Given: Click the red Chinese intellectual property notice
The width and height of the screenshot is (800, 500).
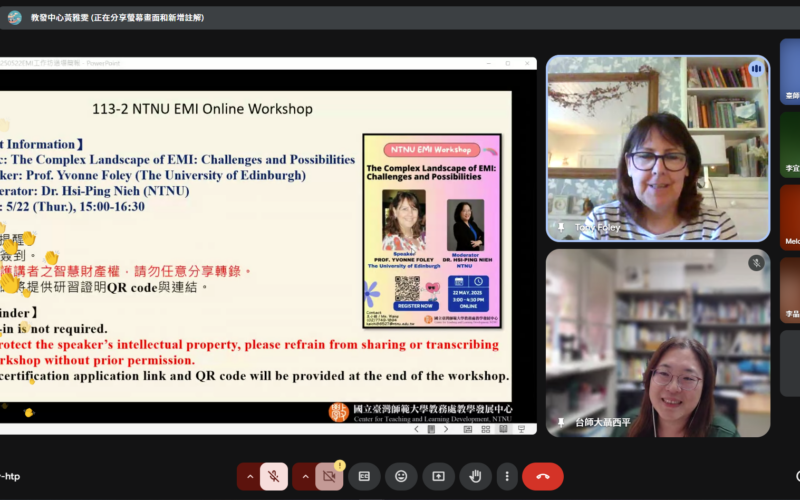Looking at the screenshot, I should click(125, 271).
